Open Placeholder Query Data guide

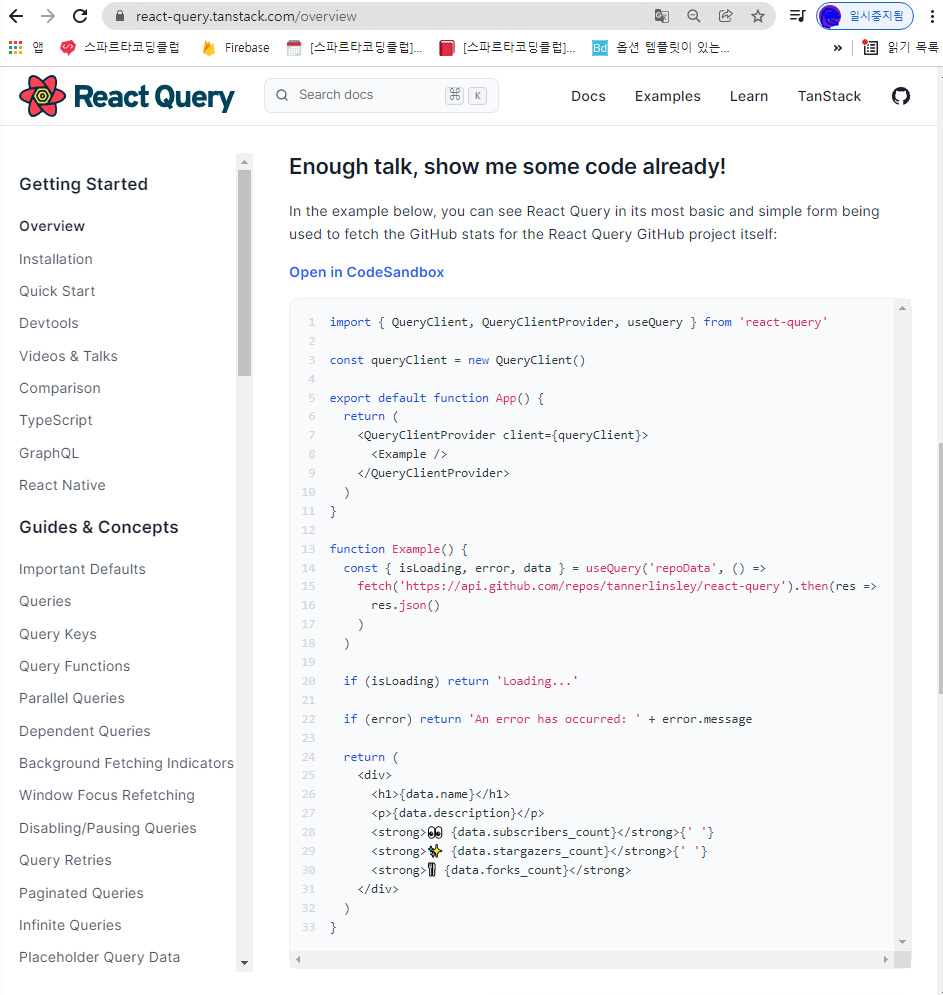point(100,957)
